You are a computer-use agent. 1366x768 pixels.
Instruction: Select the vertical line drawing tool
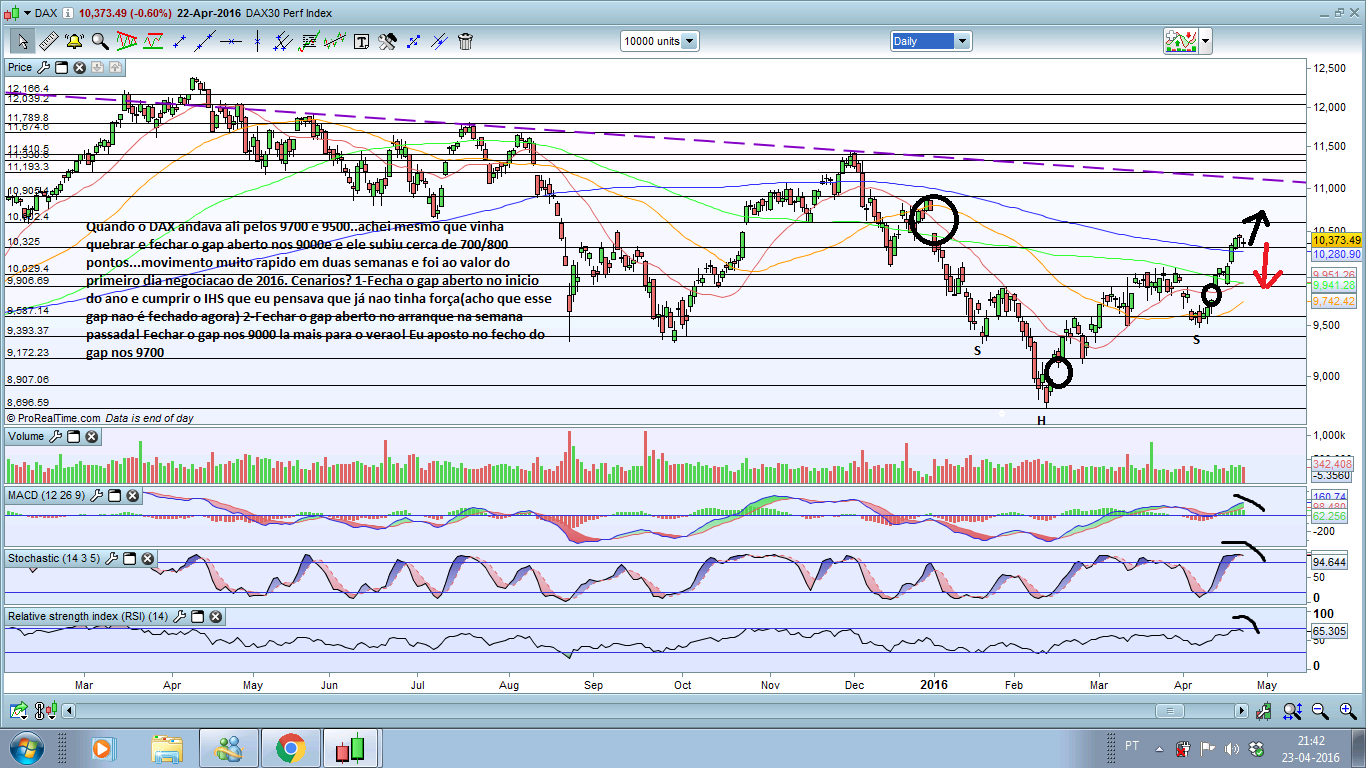pyautogui.click(x=257, y=41)
